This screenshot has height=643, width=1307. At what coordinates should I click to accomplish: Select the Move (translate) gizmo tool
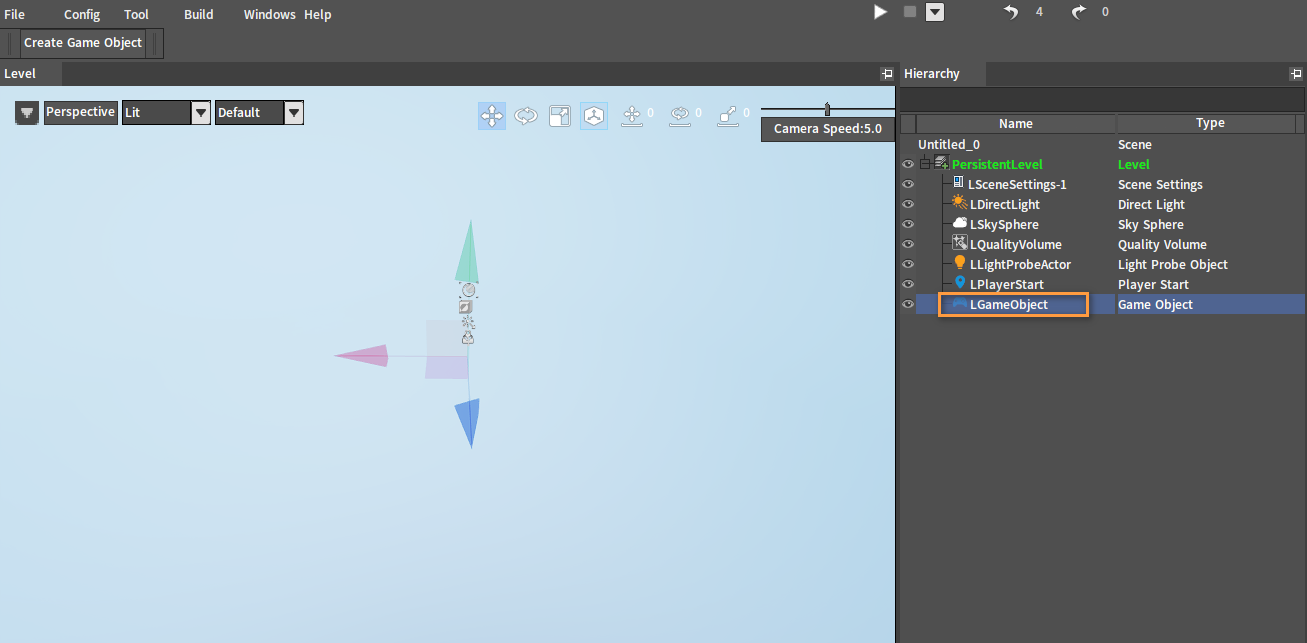(x=492, y=116)
